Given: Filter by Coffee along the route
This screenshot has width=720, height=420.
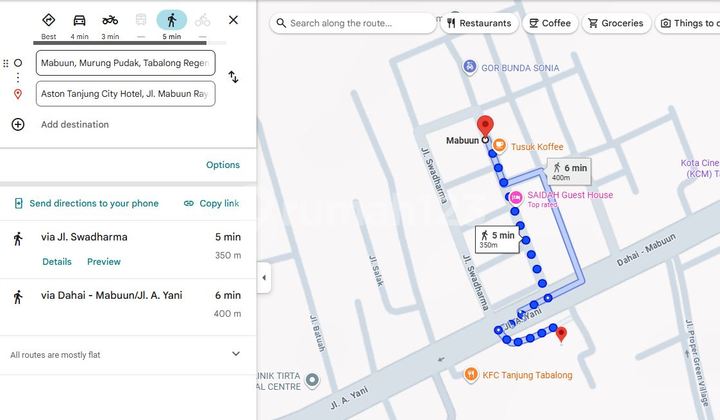Looking at the screenshot, I should coord(549,23).
